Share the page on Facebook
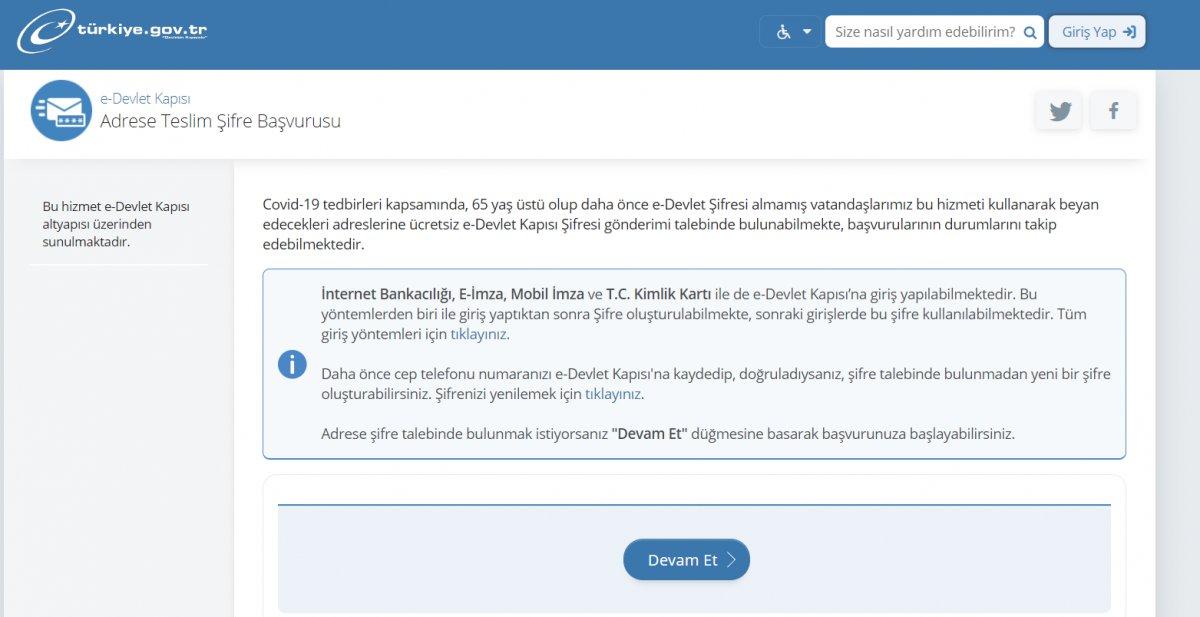The width and height of the screenshot is (1200, 617). [x=1113, y=110]
